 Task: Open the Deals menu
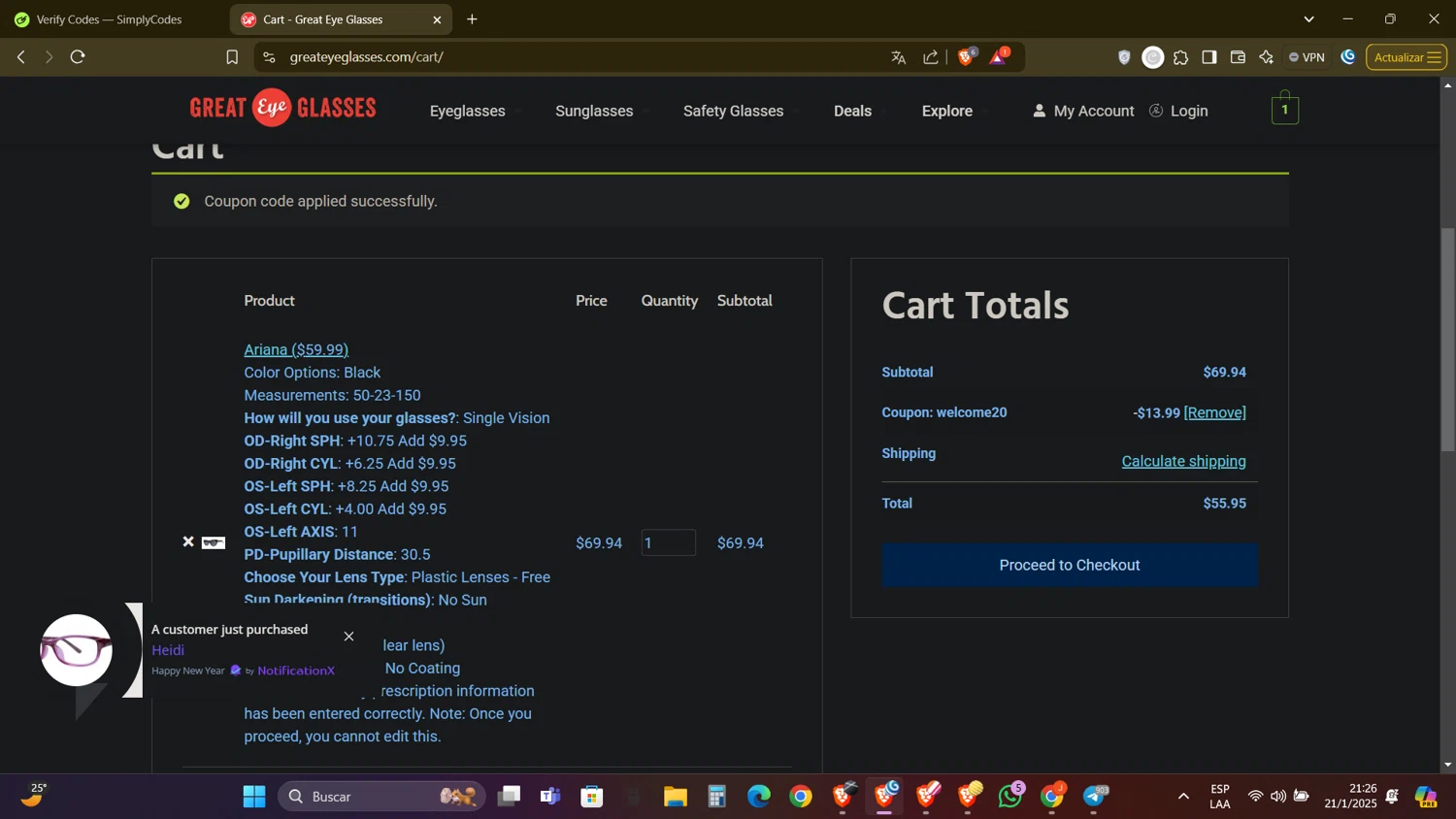click(x=853, y=111)
